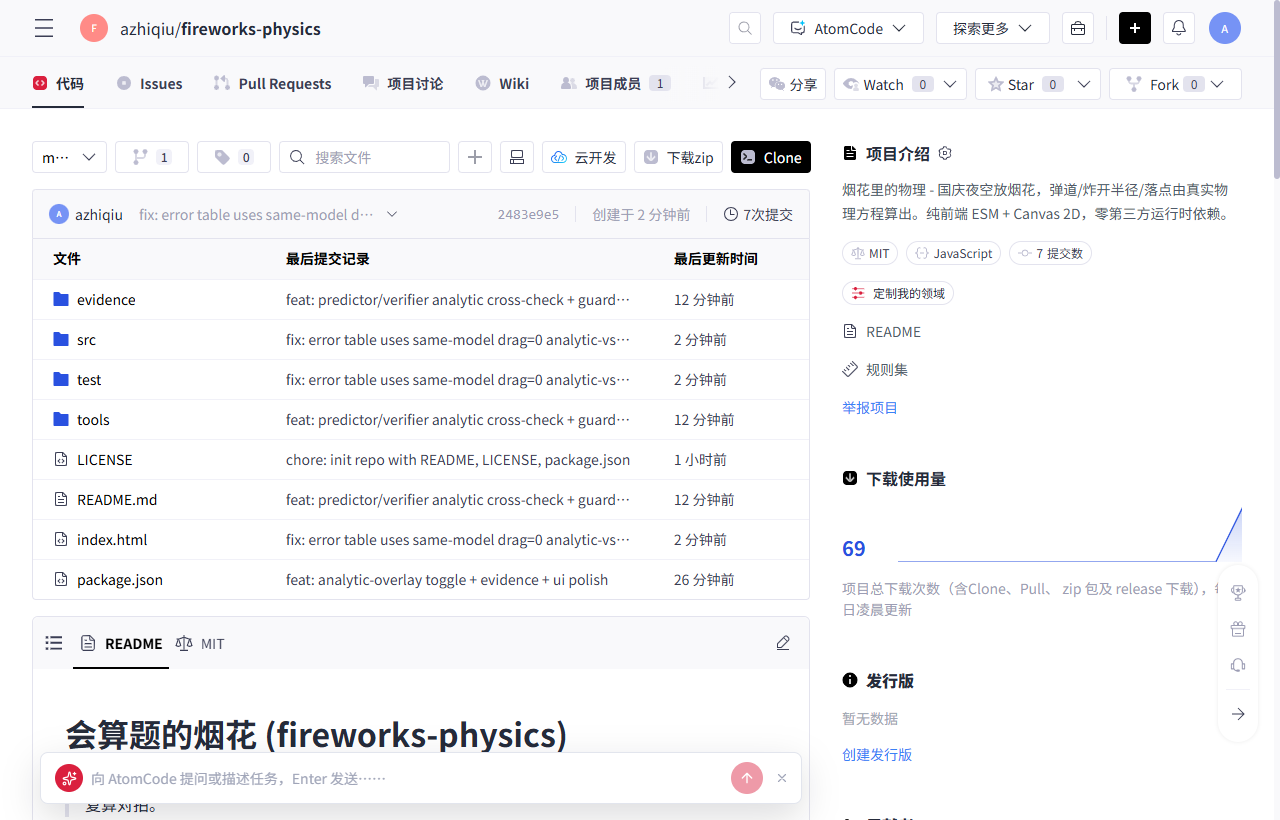This screenshot has height=820, width=1280.
Task: Open the branch selector dropdown
Action: (x=70, y=157)
